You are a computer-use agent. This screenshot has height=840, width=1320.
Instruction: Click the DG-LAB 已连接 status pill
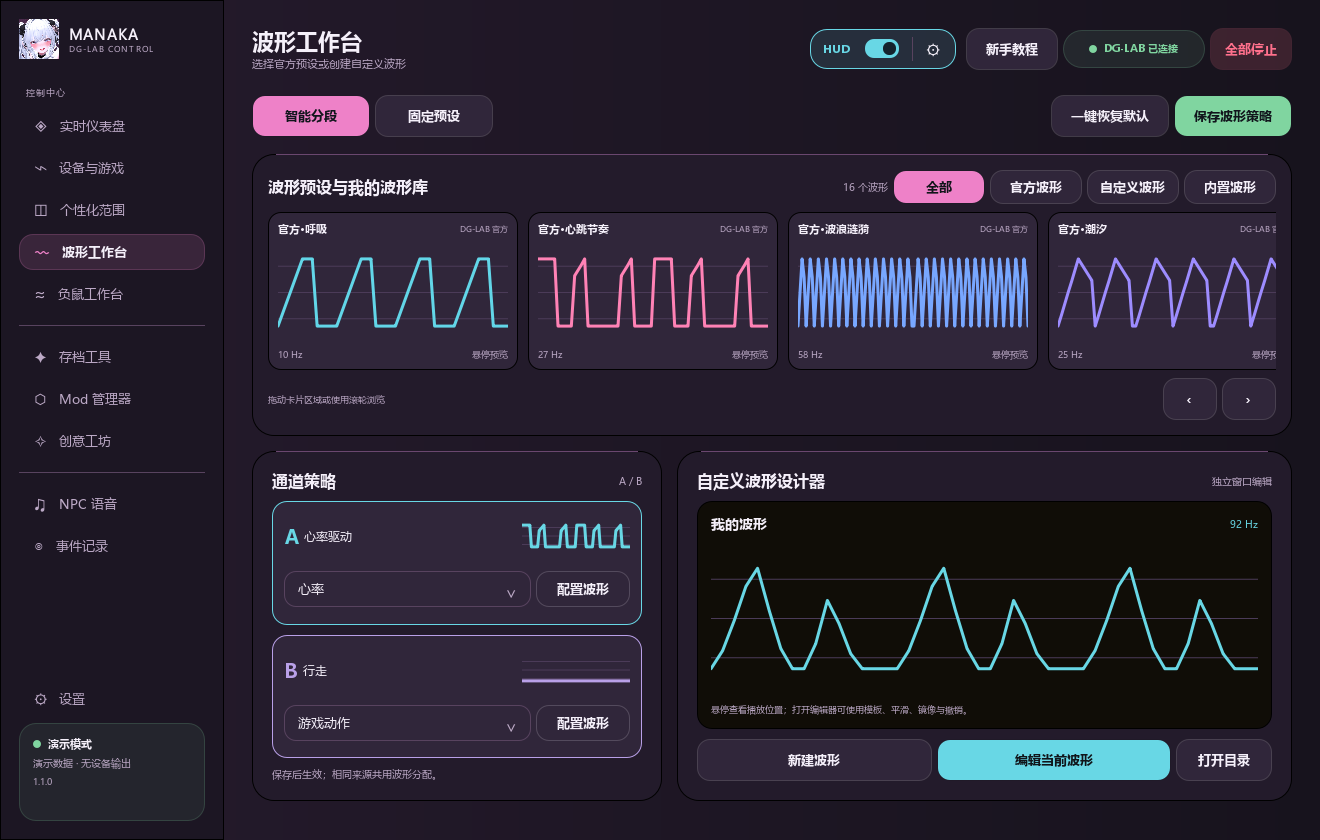(1134, 49)
